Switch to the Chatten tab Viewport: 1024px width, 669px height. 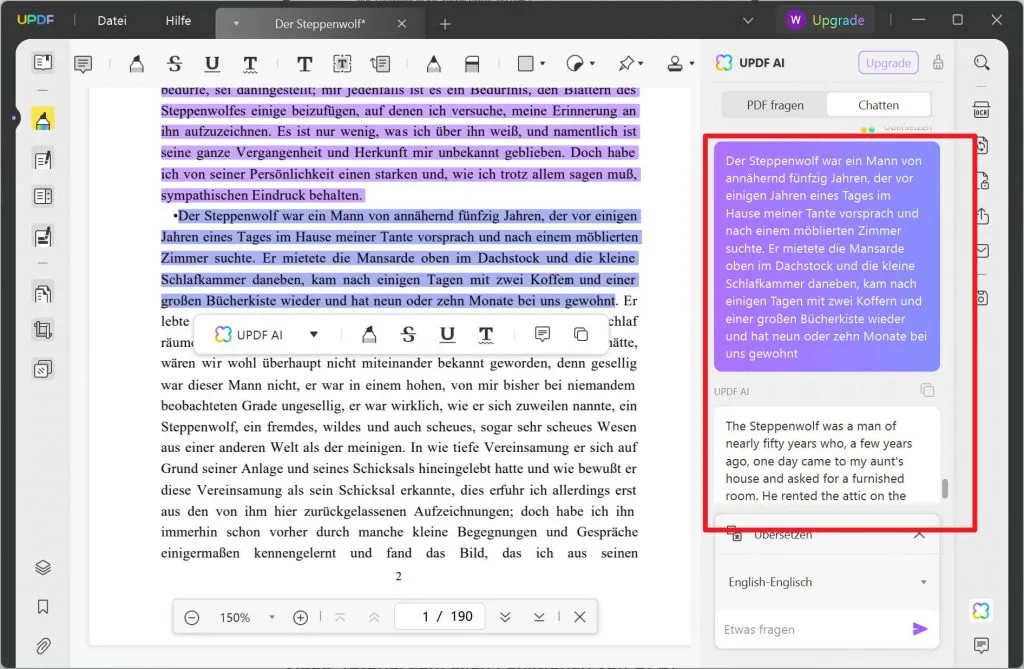coord(878,104)
